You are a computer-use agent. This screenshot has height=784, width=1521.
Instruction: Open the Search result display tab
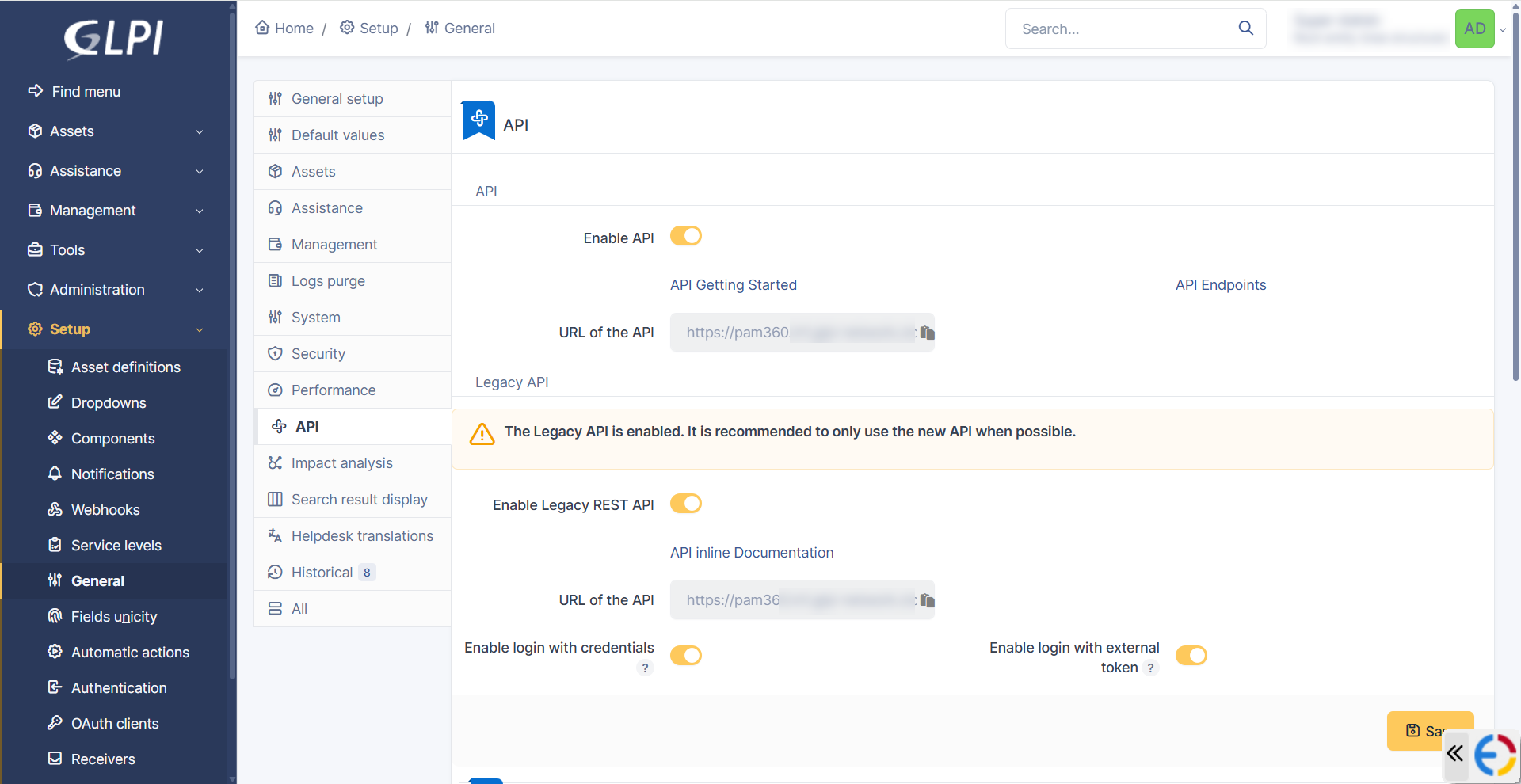353,500
